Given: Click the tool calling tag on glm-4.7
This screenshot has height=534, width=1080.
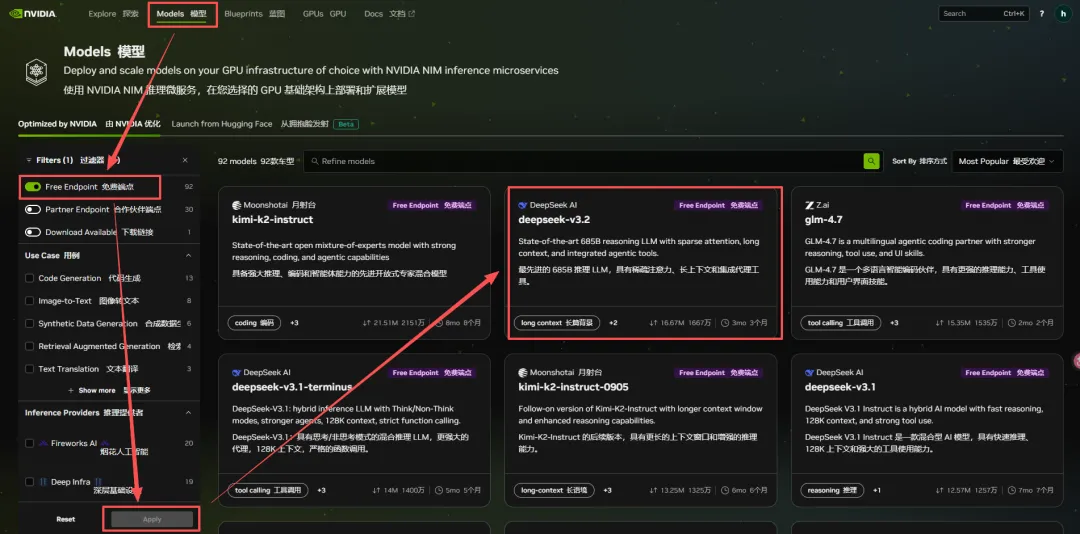Looking at the screenshot, I should click(840, 322).
